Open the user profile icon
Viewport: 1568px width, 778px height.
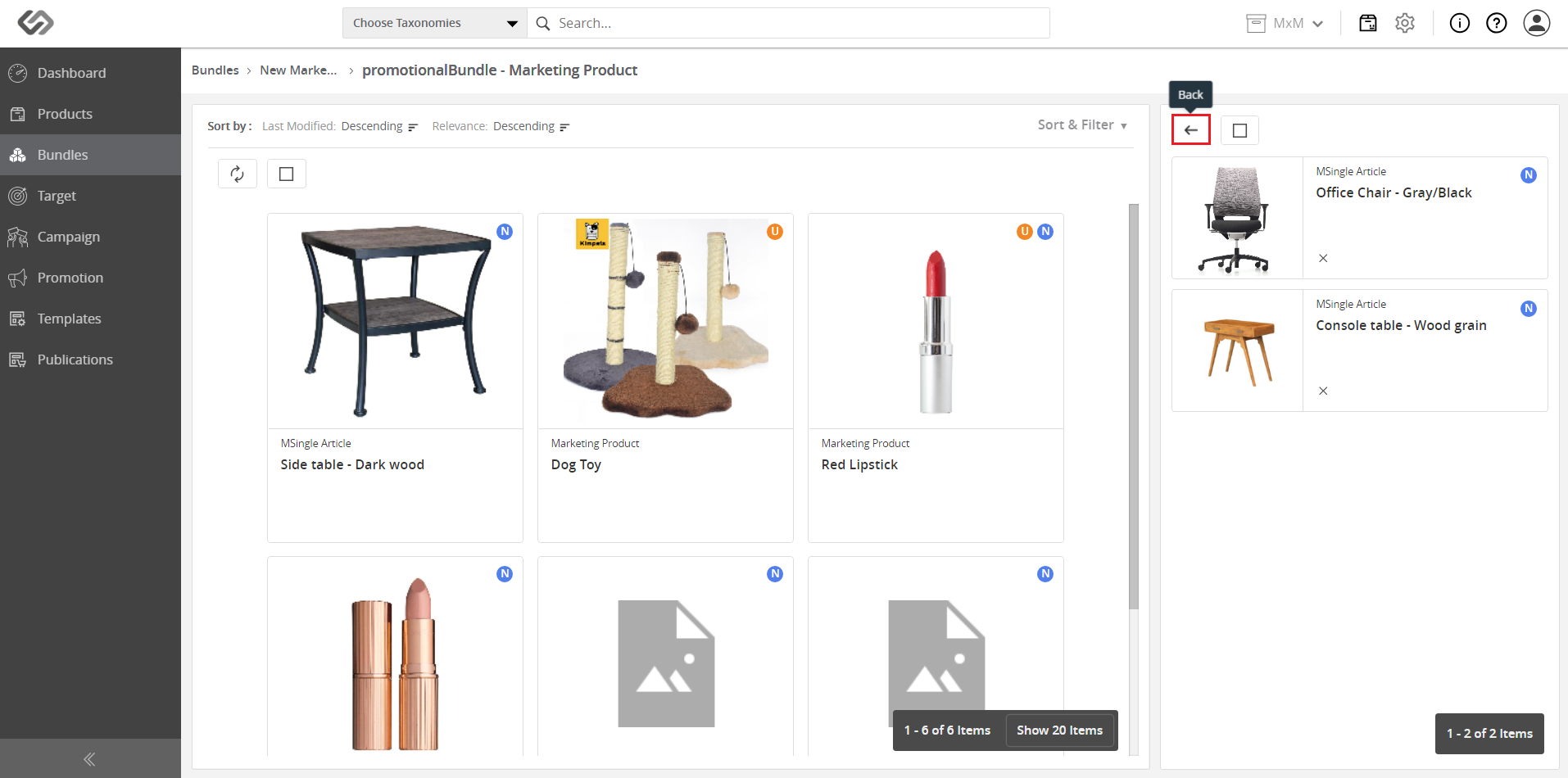tap(1537, 23)
